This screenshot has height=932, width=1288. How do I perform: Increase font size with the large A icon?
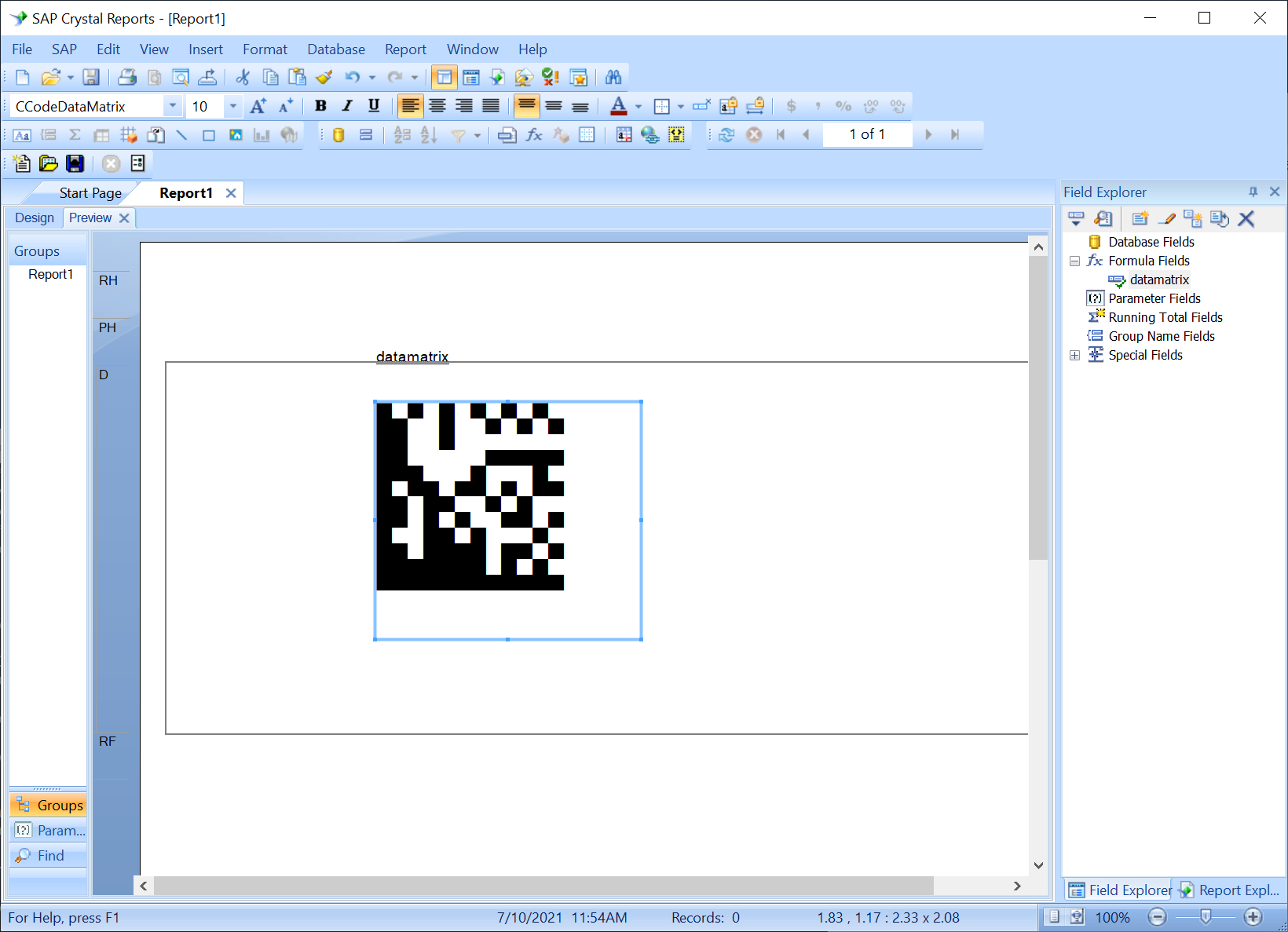[258, 106]
